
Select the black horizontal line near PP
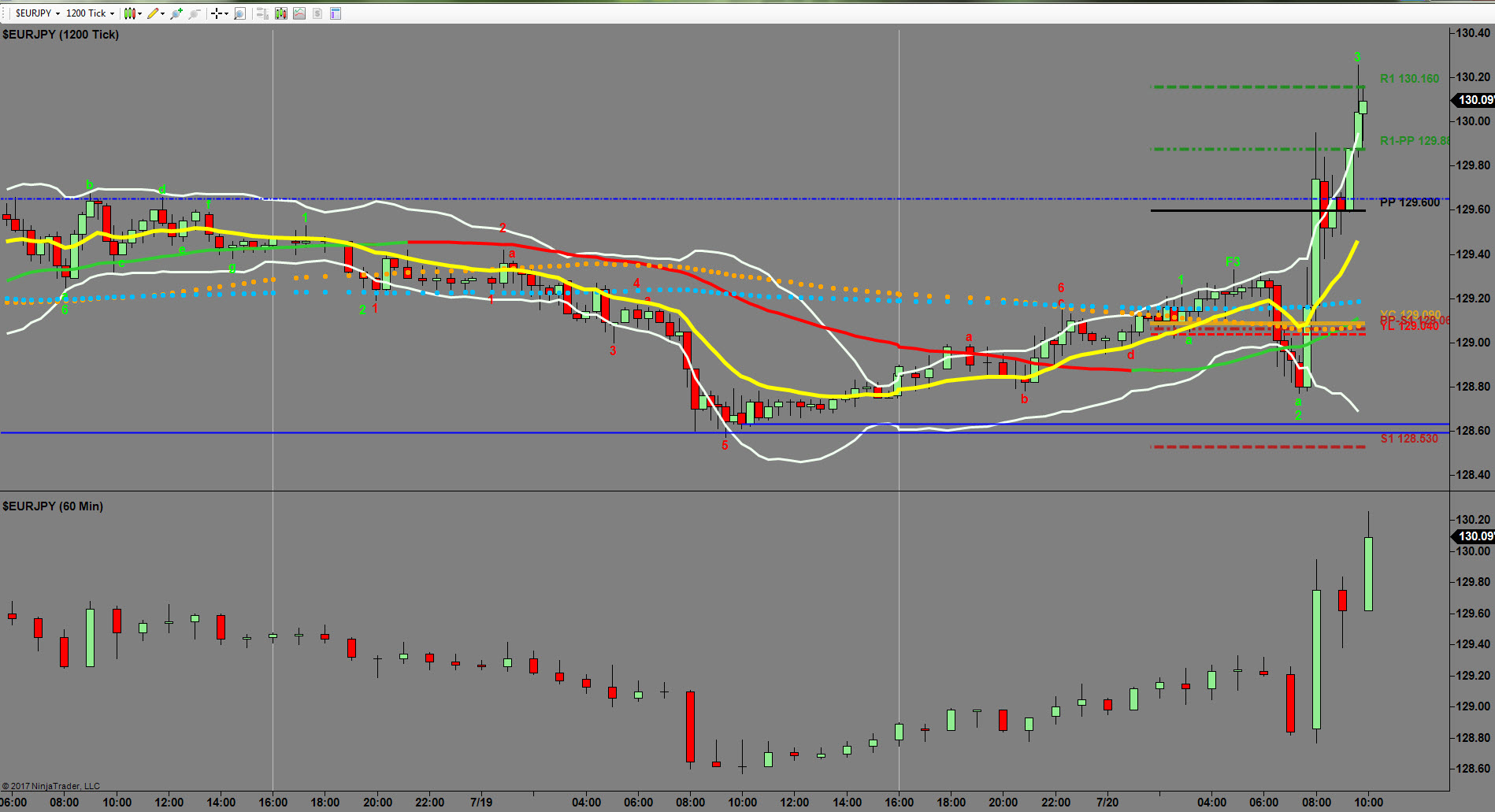pos(1258,210)
